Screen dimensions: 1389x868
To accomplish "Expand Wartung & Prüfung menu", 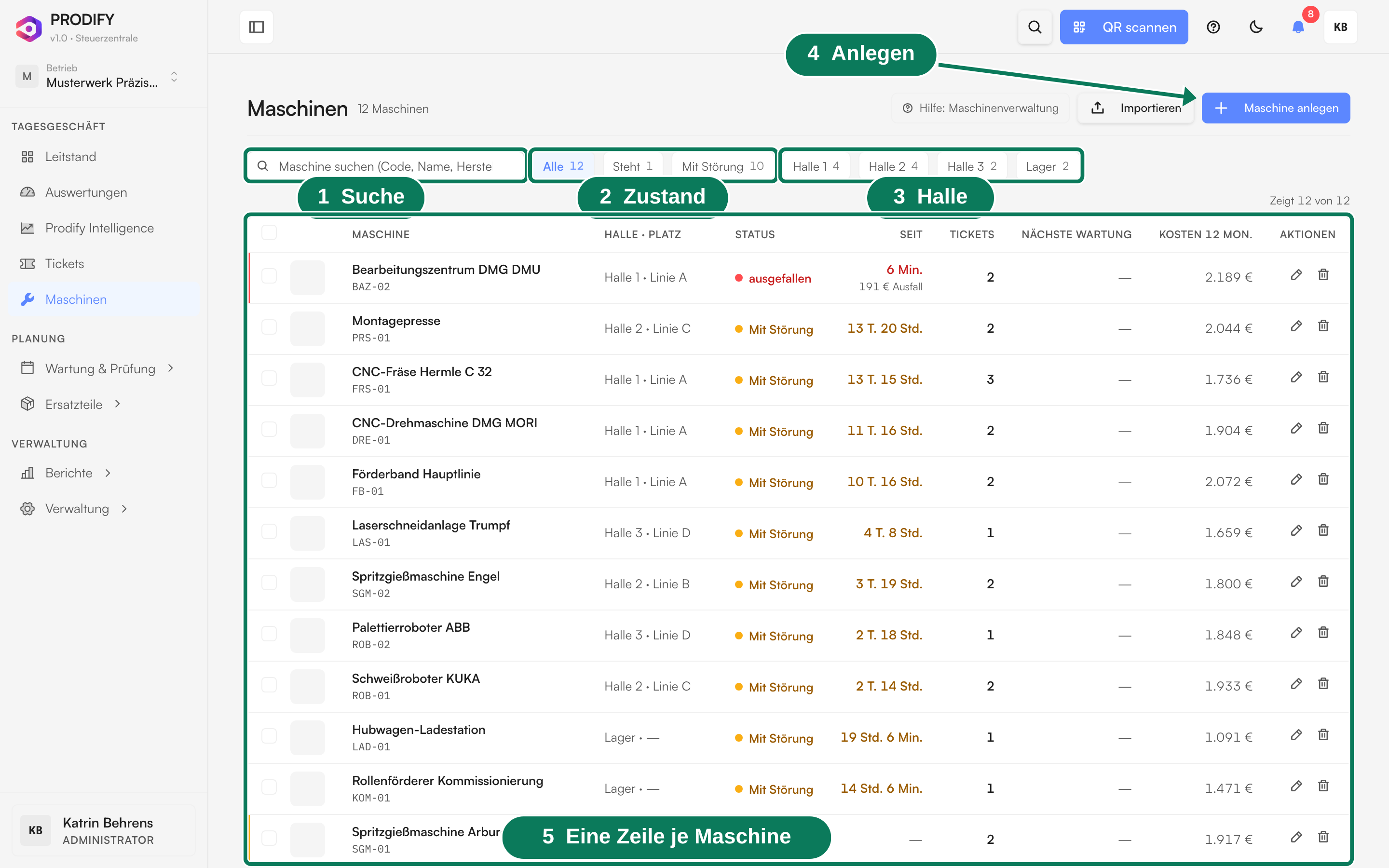I will [103, 368].
